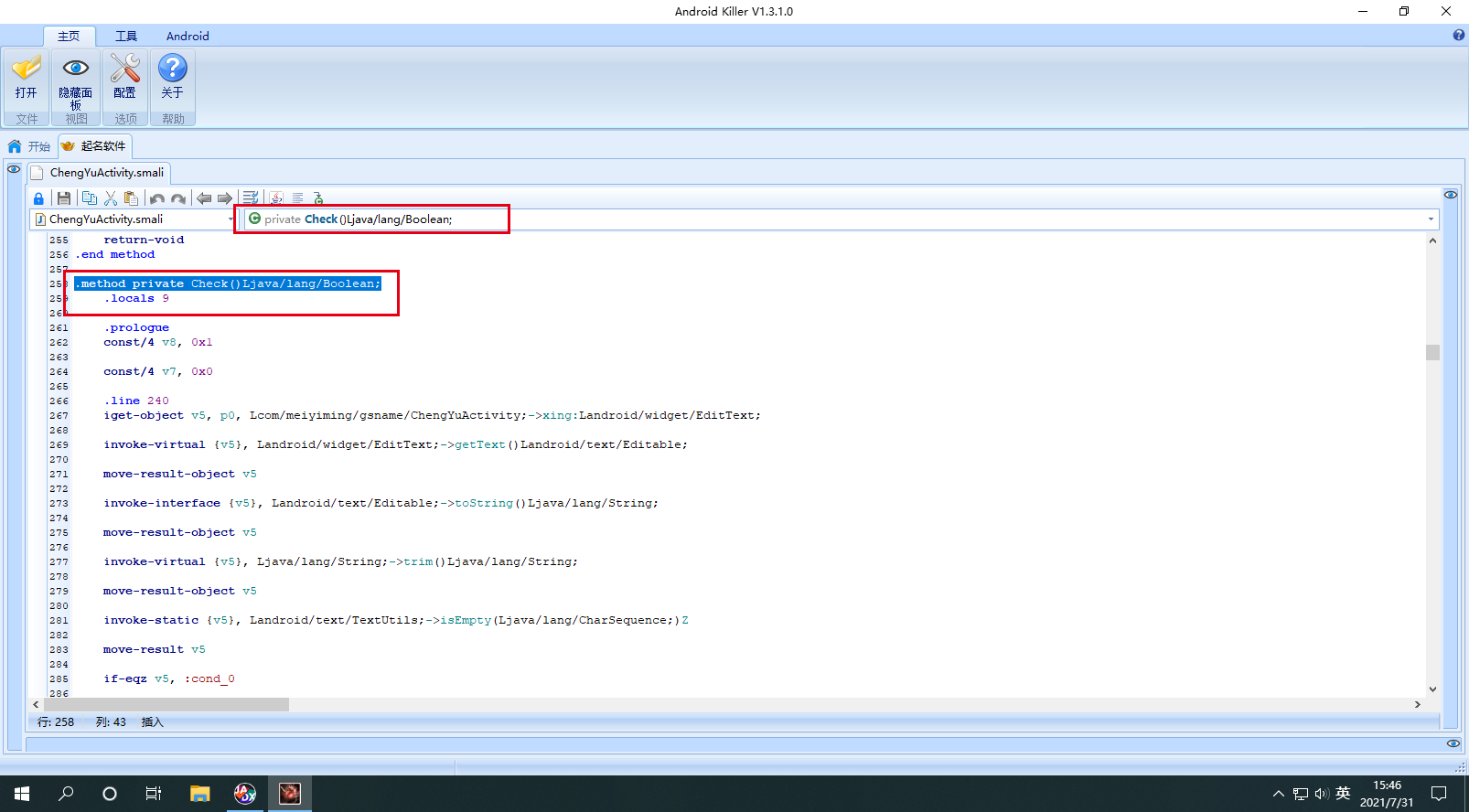Click the highlighted .method private Check() line
1469x812 pixels.
[x=228, y=283]
